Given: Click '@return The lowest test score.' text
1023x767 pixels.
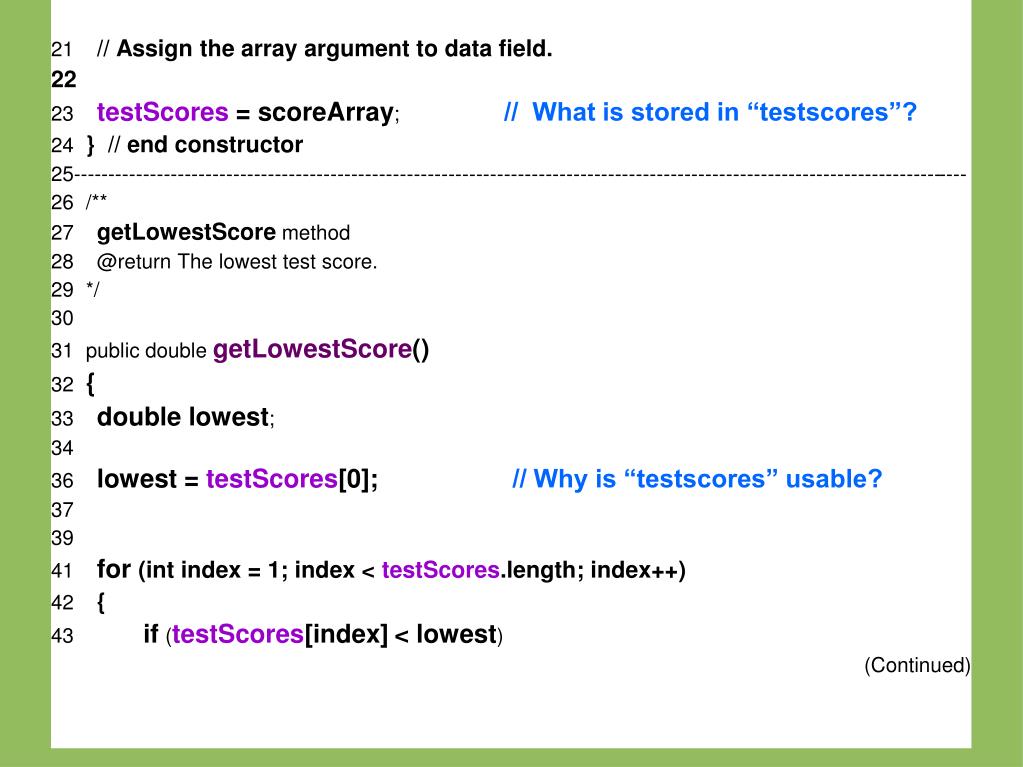Looking at the screenshot, I should (237, 262).
